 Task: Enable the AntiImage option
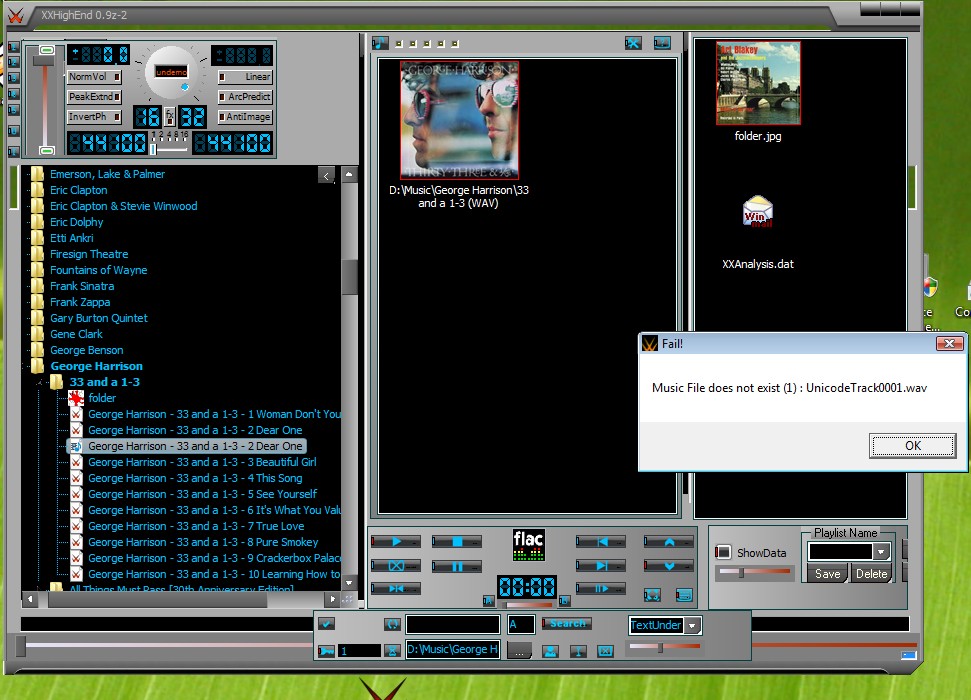(x=245, y=116)
